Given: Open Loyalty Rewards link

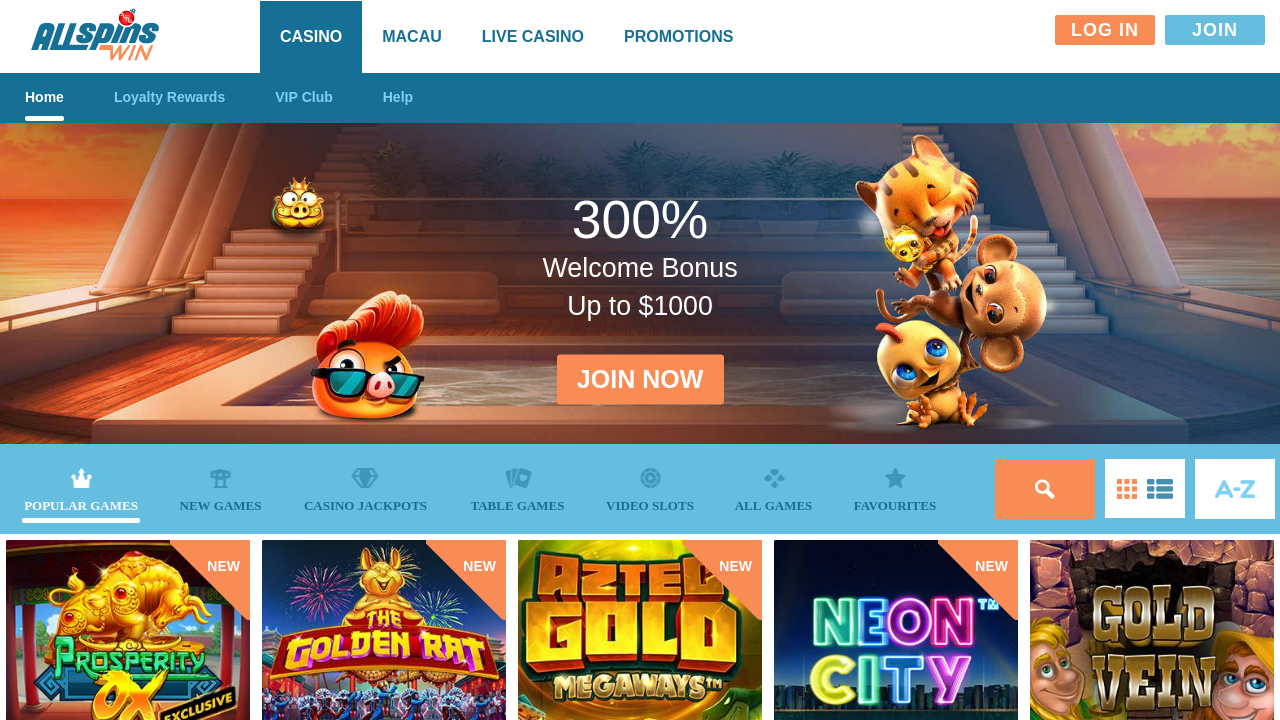Looking at the screenshot, I should (x=169, y=97).
